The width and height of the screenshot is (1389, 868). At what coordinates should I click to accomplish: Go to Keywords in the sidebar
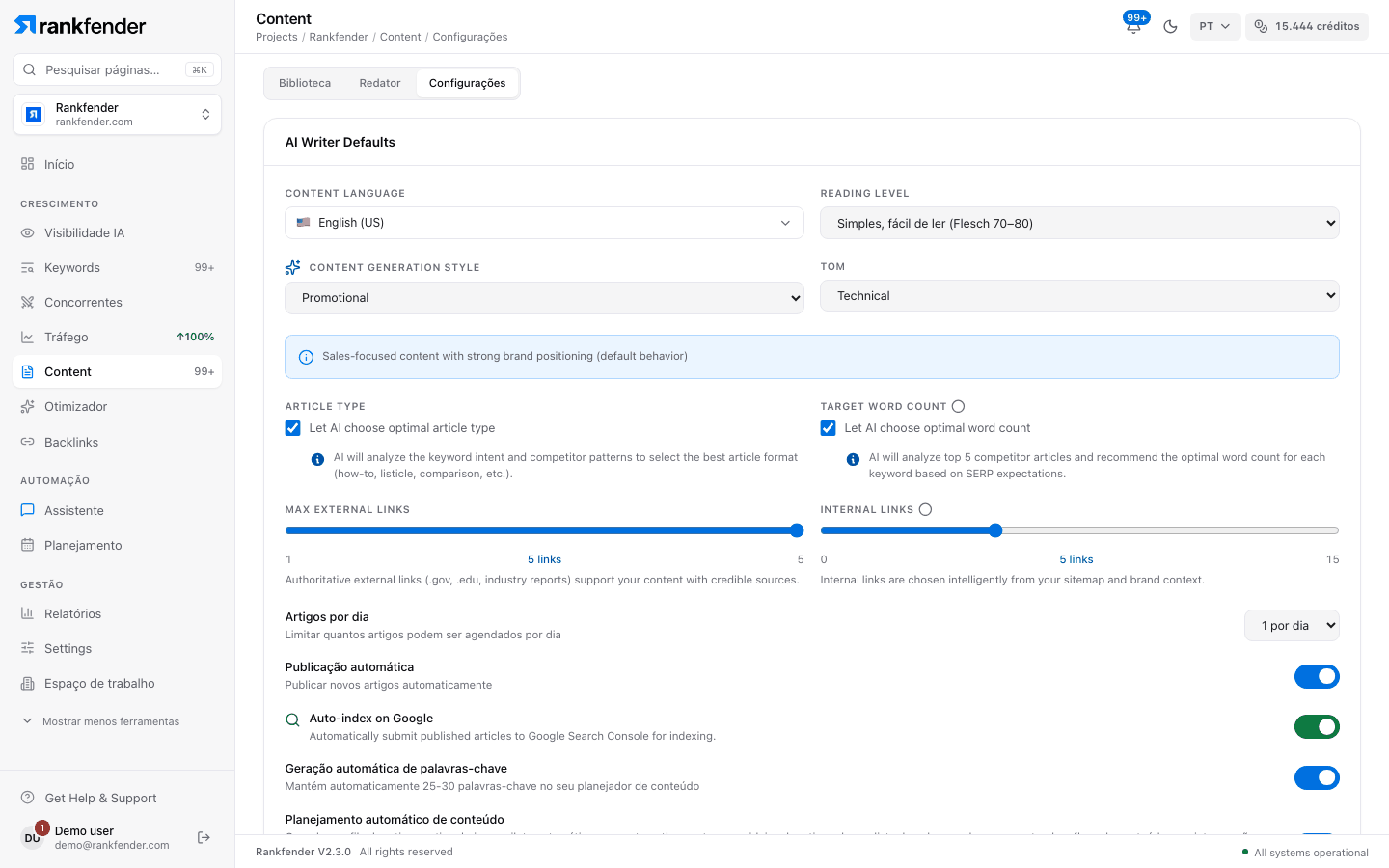pyautogui.click(x=117, y=267)
